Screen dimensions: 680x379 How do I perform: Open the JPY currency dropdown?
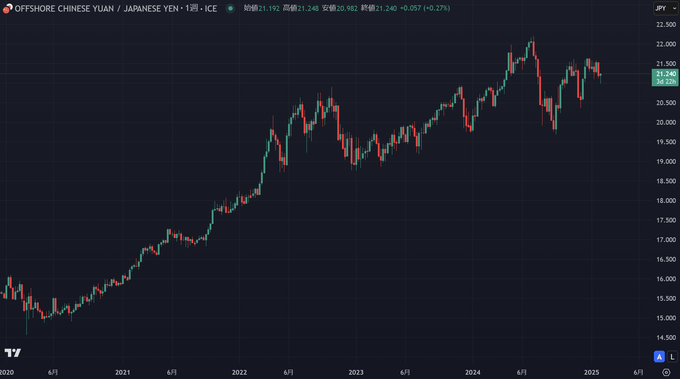tap(666, 8)
